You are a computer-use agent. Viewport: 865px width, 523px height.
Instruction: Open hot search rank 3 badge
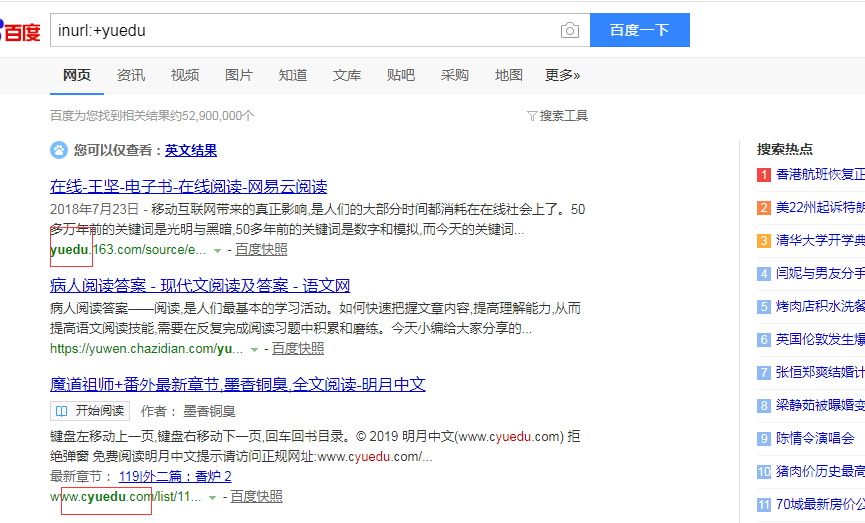[763, 241]
